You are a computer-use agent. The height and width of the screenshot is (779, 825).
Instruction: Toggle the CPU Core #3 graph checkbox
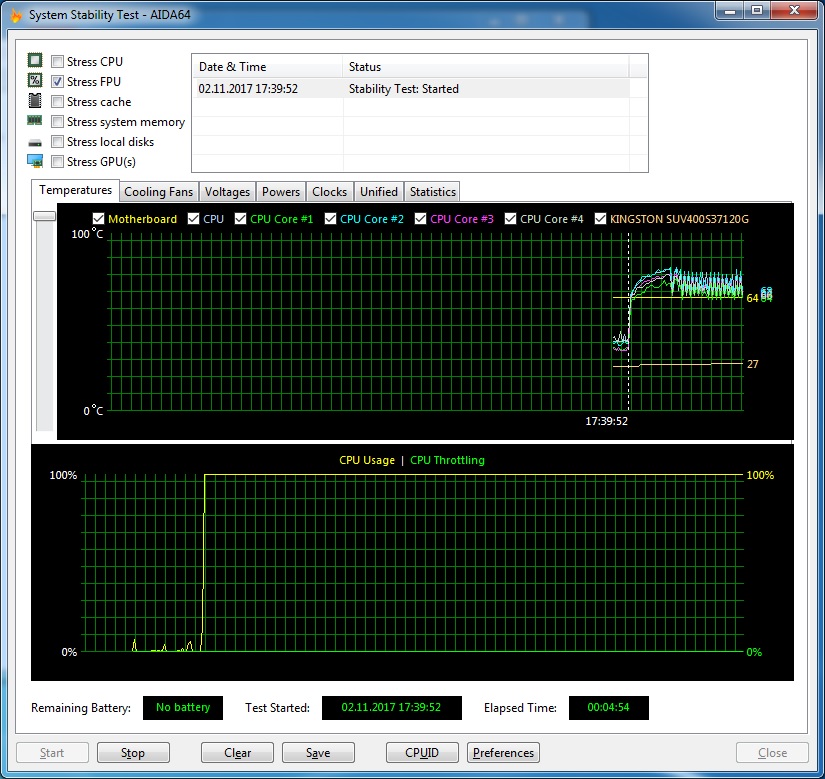point(420,219)
